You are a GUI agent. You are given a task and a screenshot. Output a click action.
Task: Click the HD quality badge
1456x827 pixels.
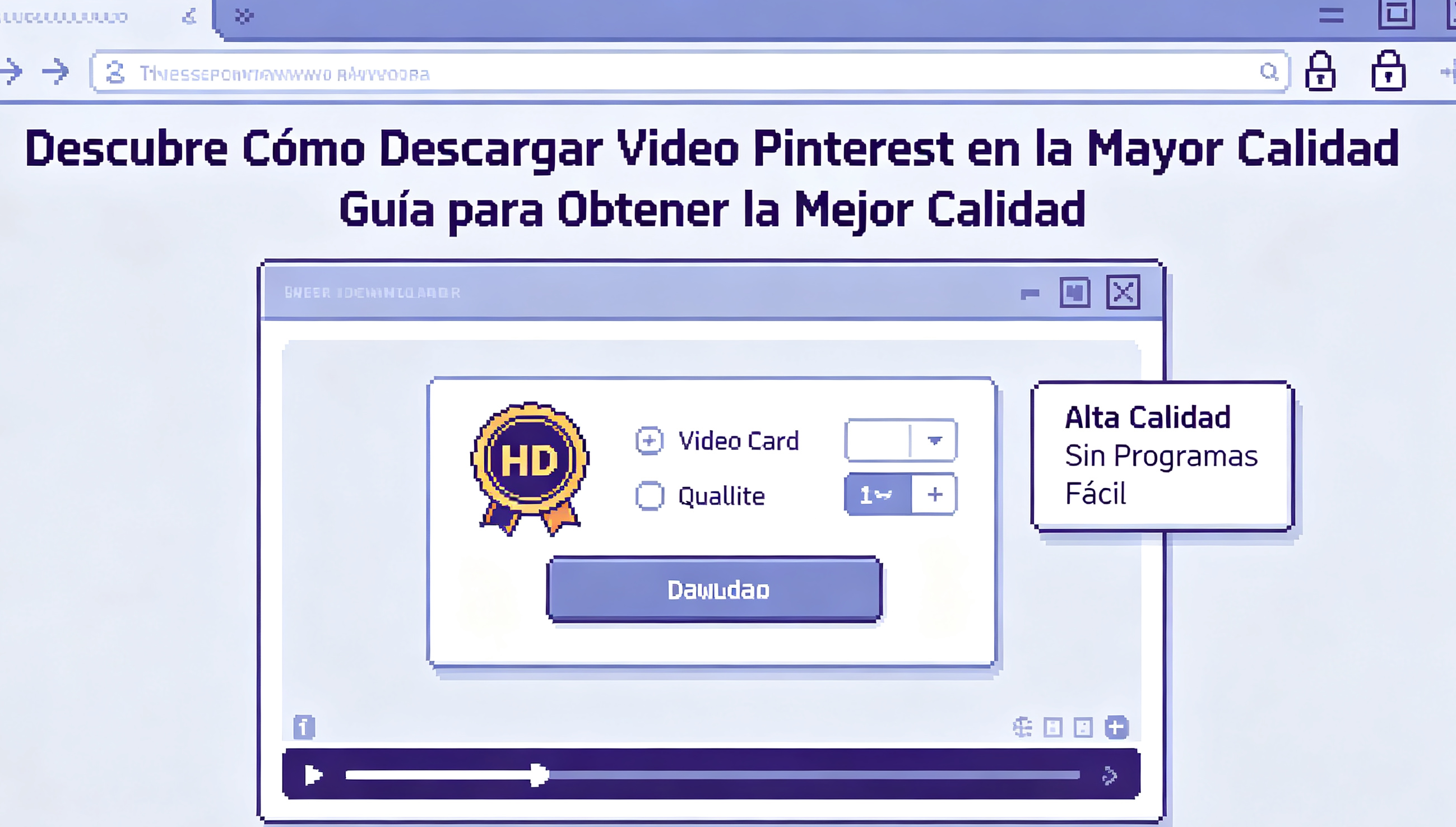(530, 468)
